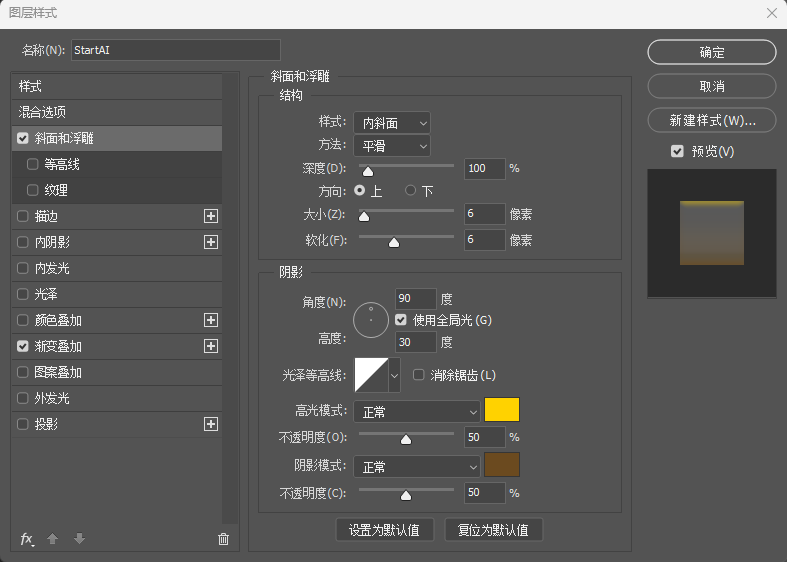Image resolution: width=787 pixels, height=562 pixels.
Task: Toggle 使用全局光(G) checkbox
Action: 401,320
